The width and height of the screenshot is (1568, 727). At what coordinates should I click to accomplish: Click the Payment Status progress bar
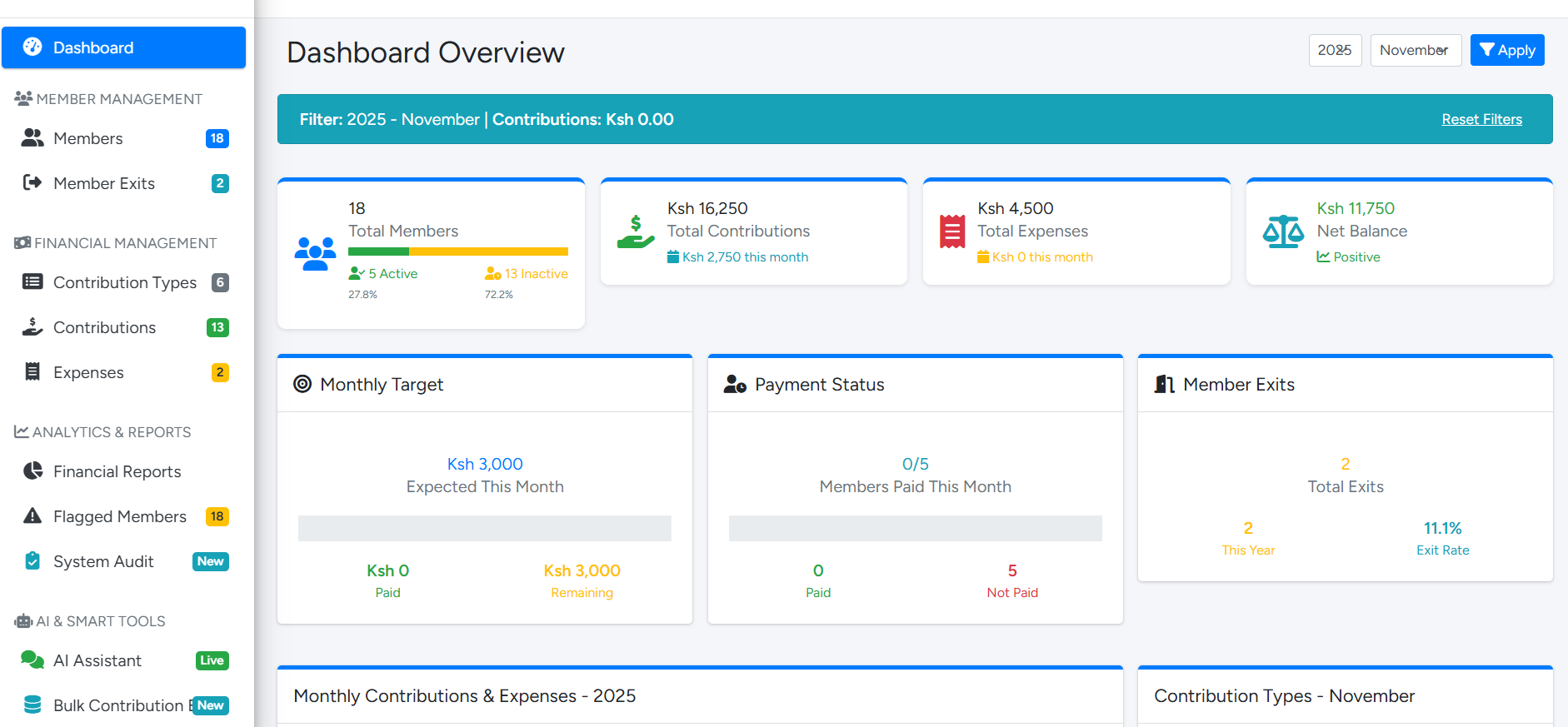click(x=915, y=528)
